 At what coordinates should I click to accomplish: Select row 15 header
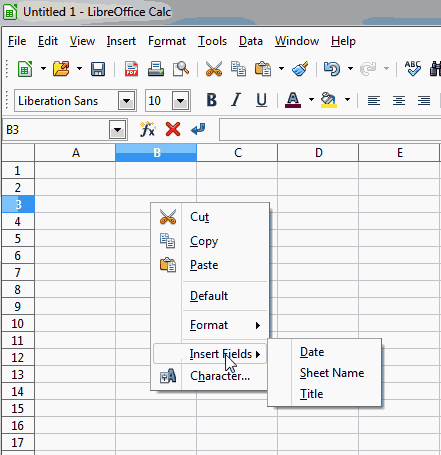pyautogui.click(x=18, y=409)
